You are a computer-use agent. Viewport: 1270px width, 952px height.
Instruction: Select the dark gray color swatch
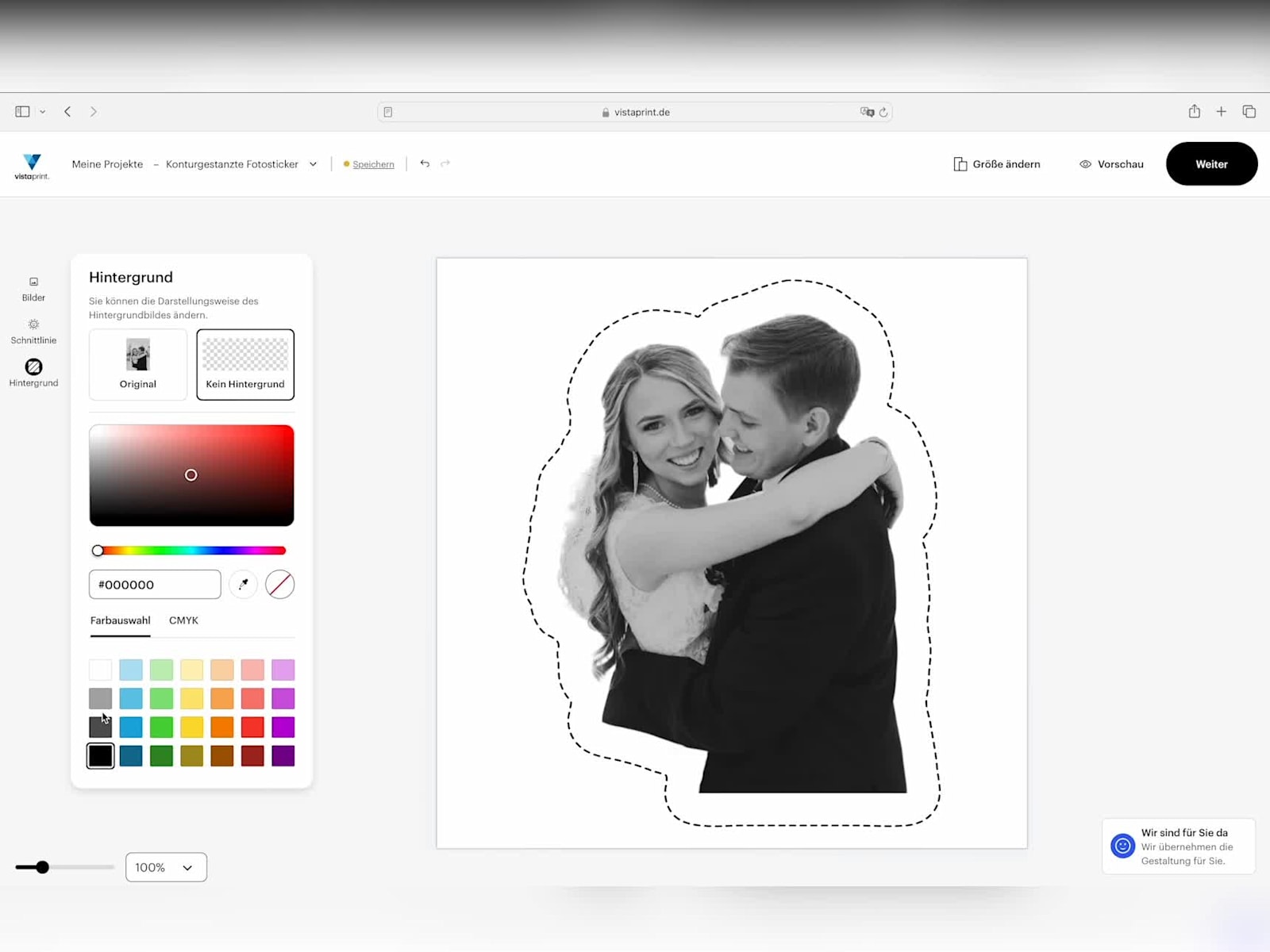pos(100,727)
